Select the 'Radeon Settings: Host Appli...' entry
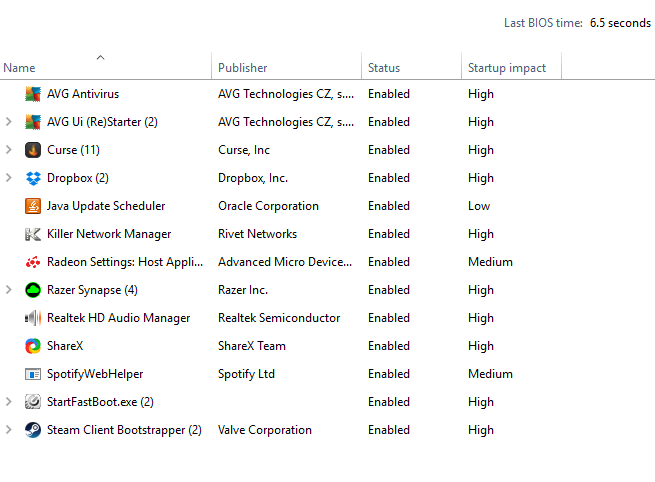 (125, 262)
